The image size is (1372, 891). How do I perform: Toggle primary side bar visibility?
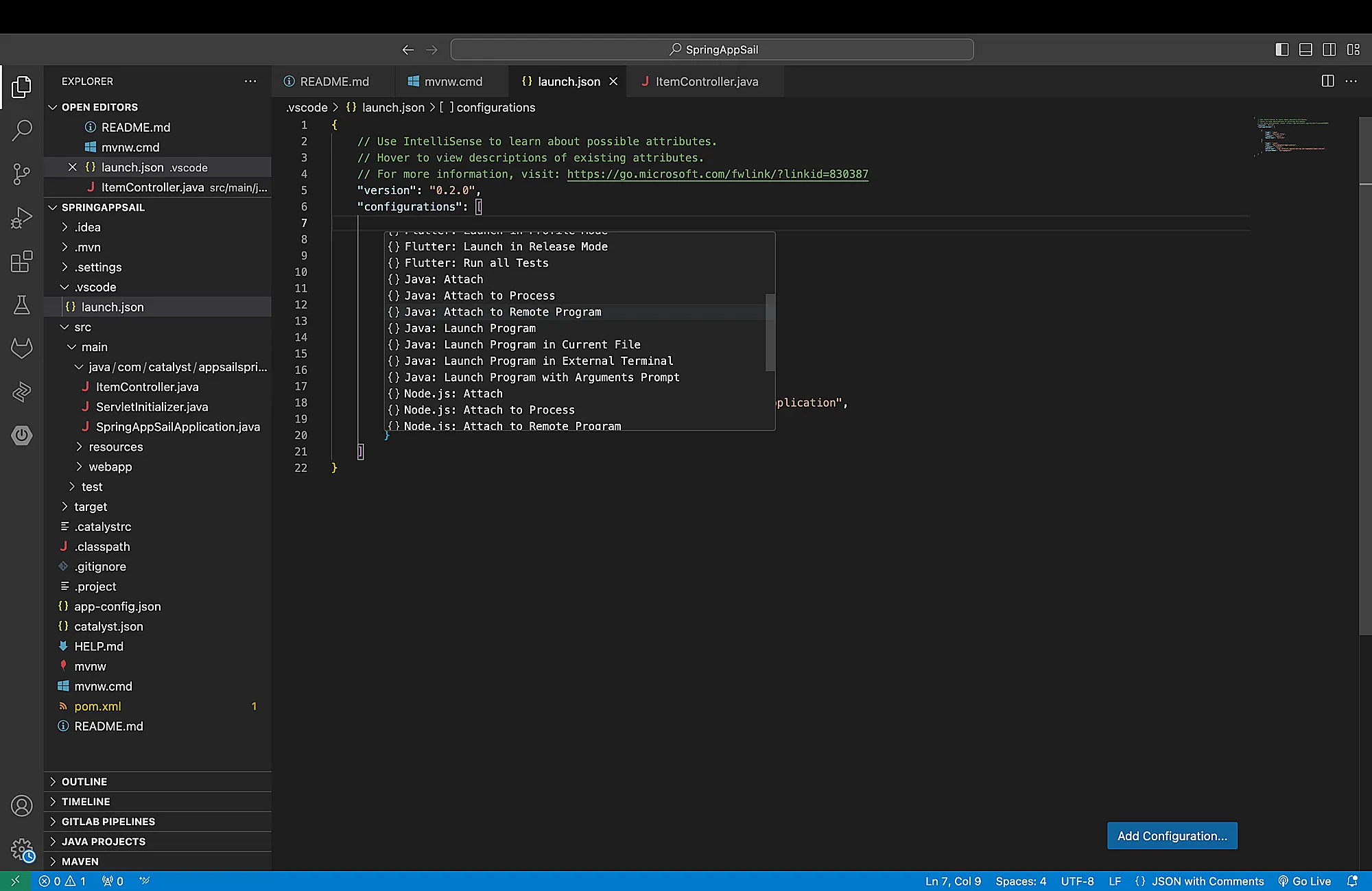click(x=1282, y=49)
